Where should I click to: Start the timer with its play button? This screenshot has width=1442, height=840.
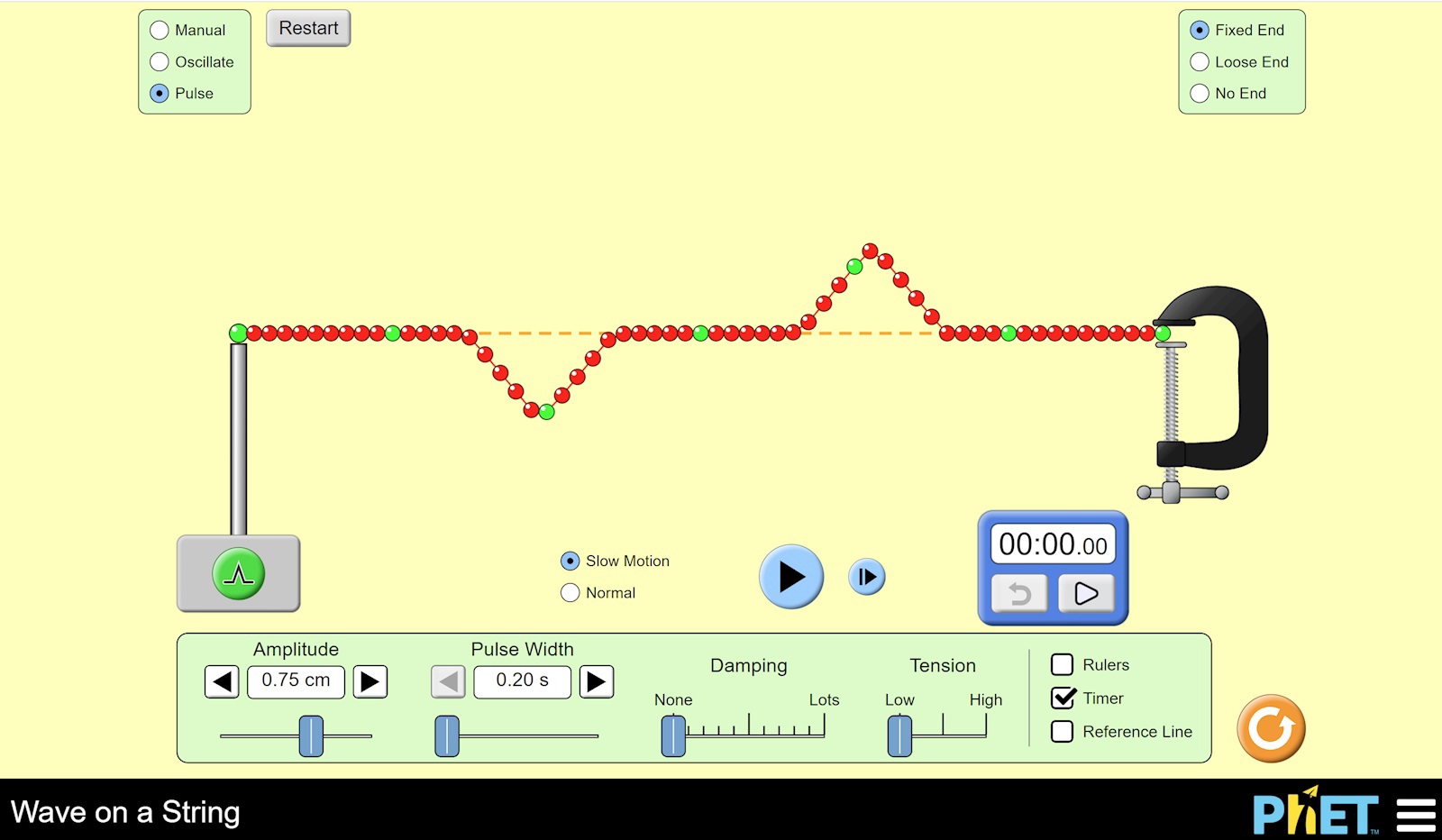[x=1086, y=593]
